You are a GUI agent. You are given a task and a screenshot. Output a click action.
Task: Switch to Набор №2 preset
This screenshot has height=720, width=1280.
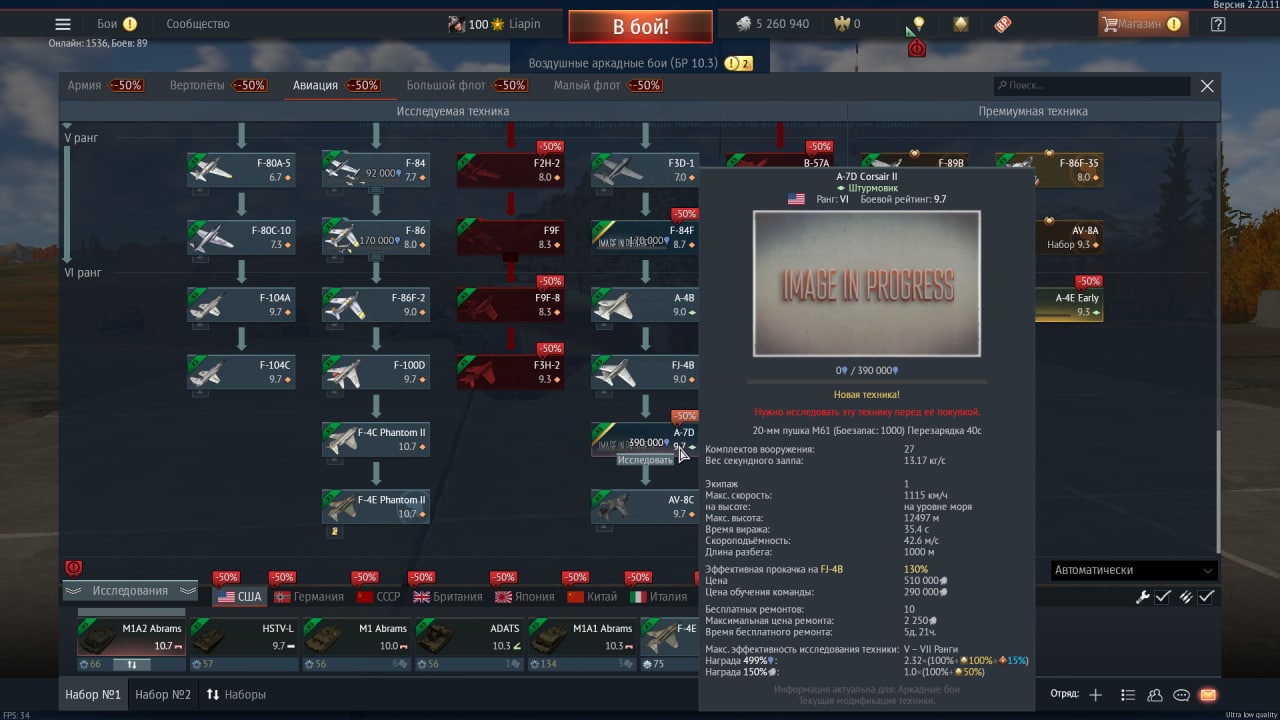point(163,694)
